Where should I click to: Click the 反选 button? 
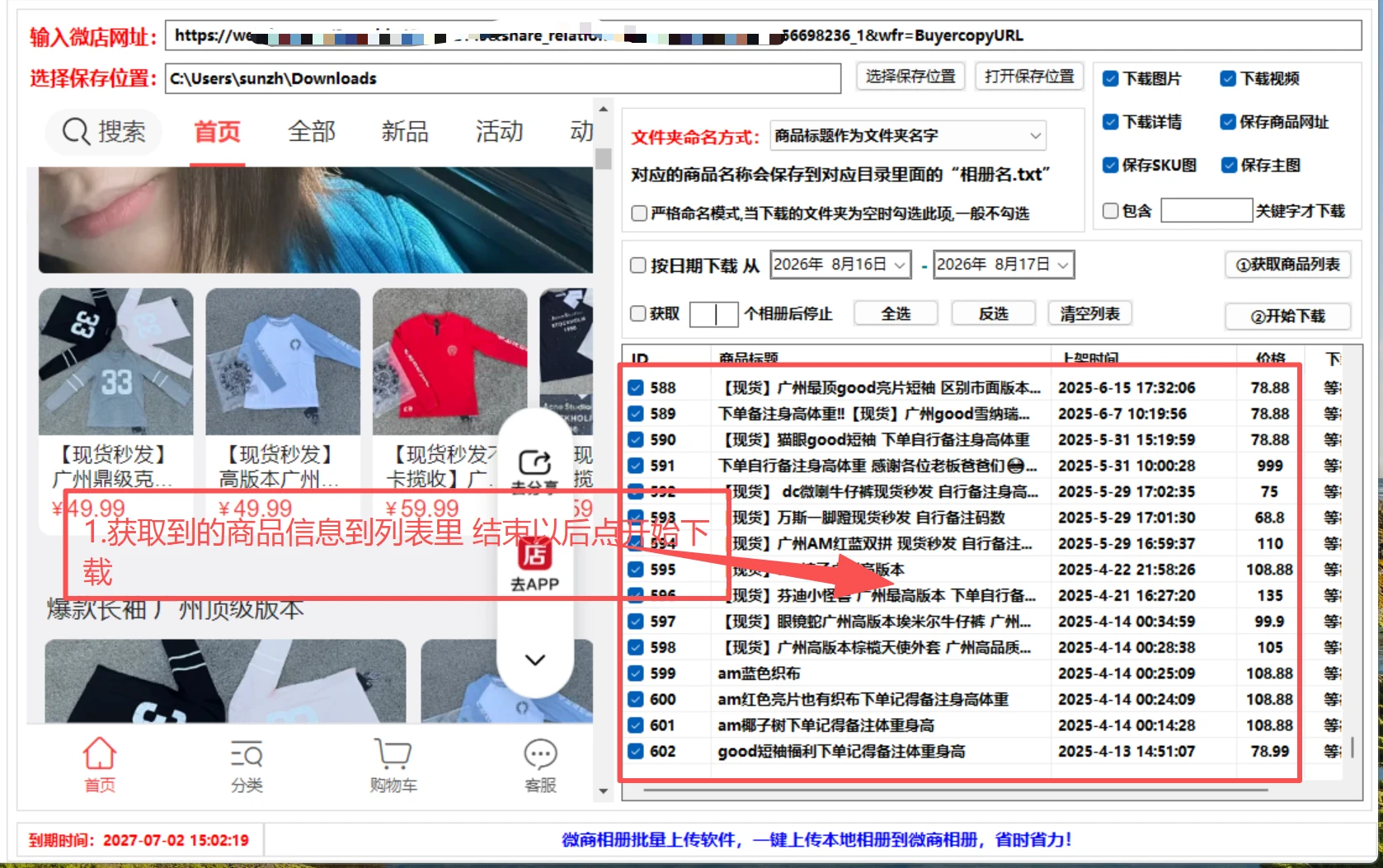[x=994, y=313]
